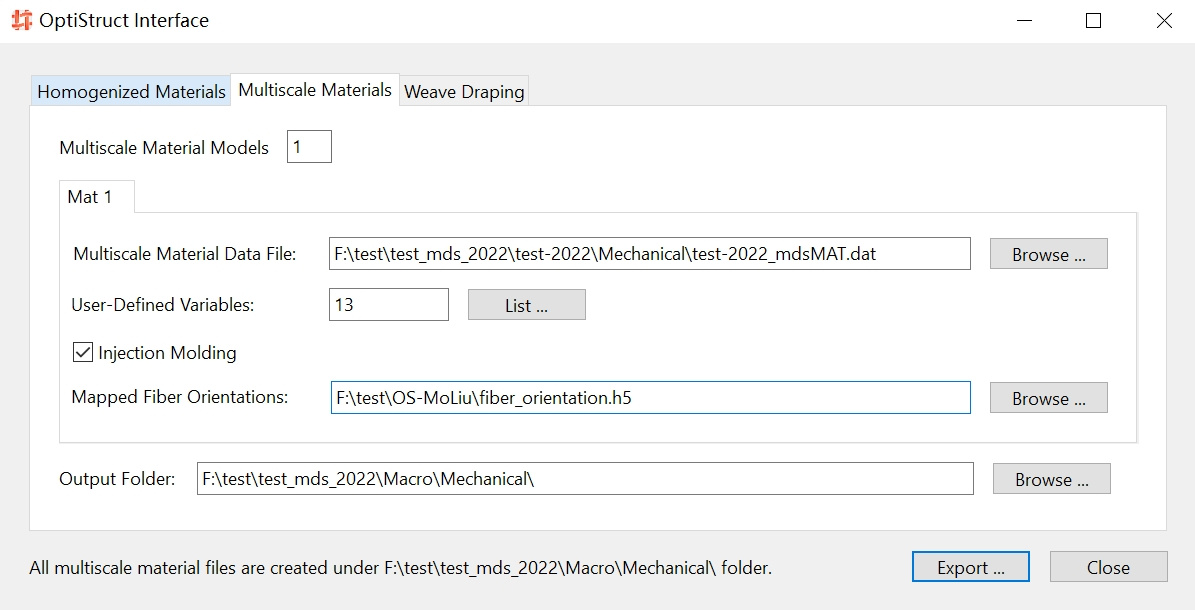The image size is (1195, 610).
Task: Click the 'OptiStruct Interface' window title text
Action: point(124,21)
